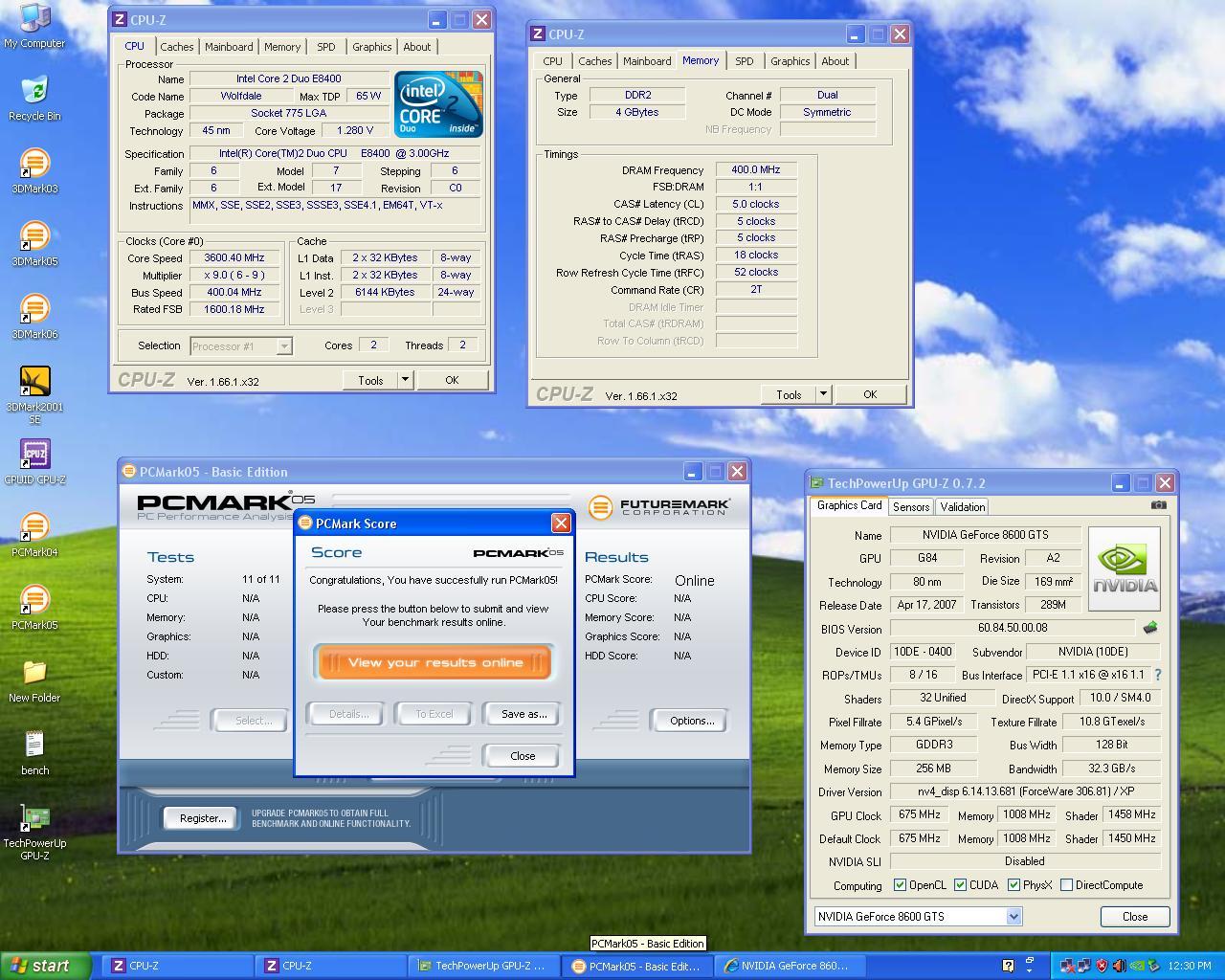Click the NVIDIA logo in GPU-Z
This screenshot has height=980, width=1225.
click(x=1125, y=568)
